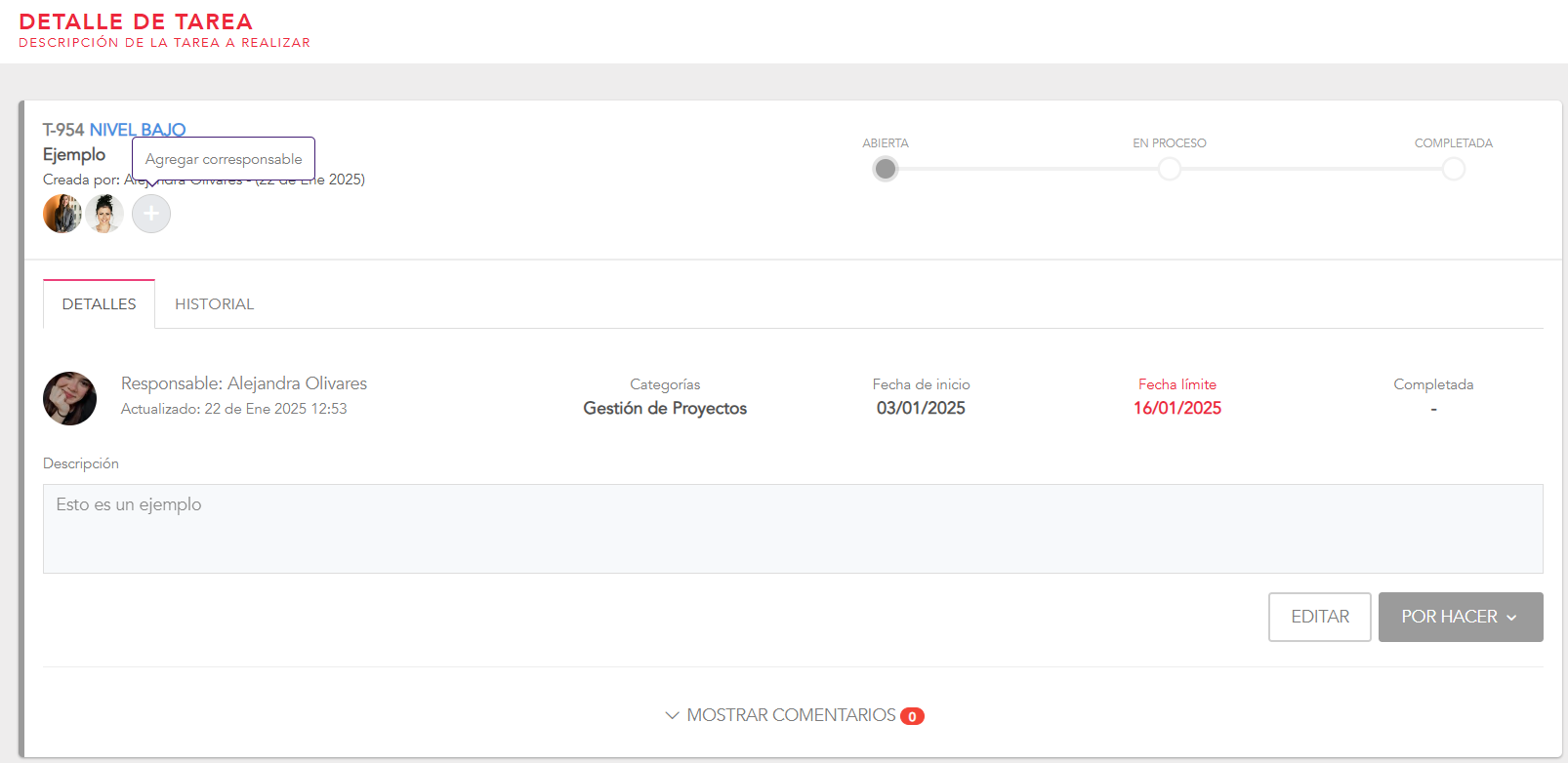Select the Detalles tab
The height and width of the screenshot is (763, 1568).
99,304
